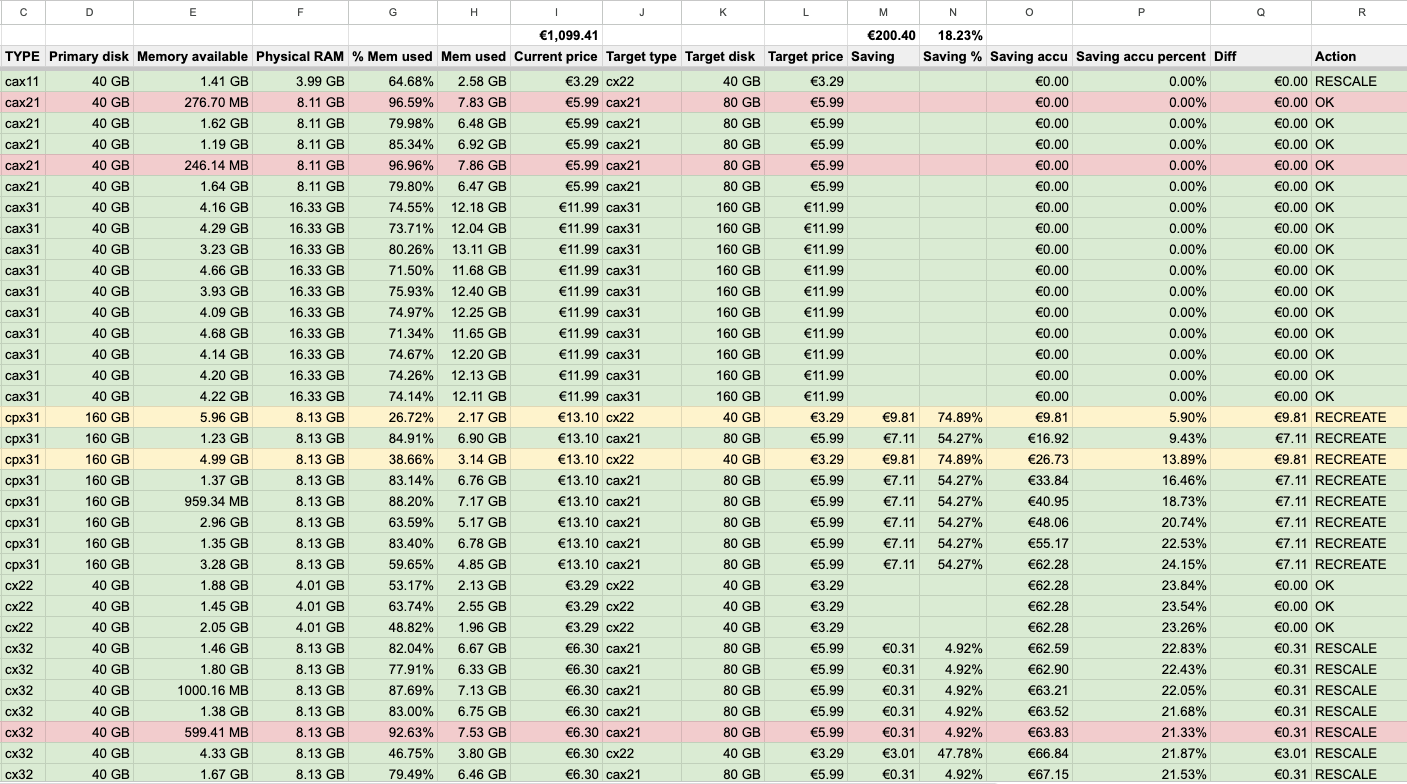
Task: Select the 599.41 MB memory available cell
Action: pos(193,732)
